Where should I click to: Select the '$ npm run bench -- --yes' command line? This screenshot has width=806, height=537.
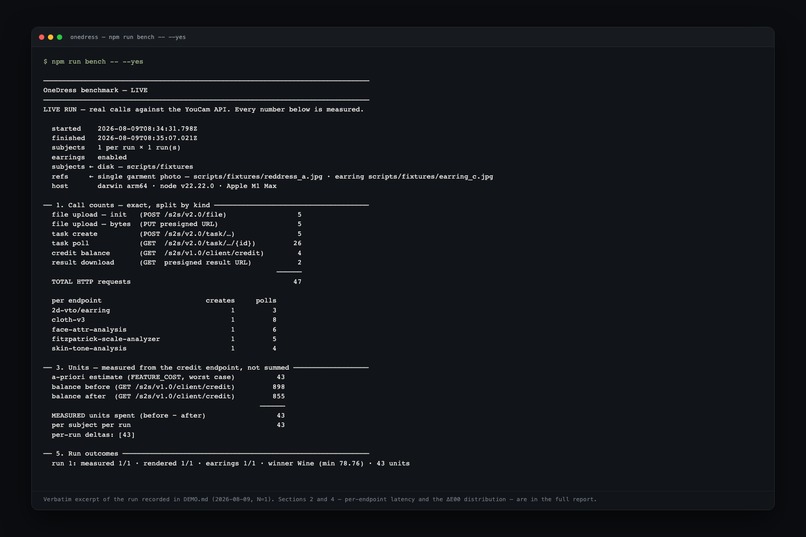pos(94,62)
